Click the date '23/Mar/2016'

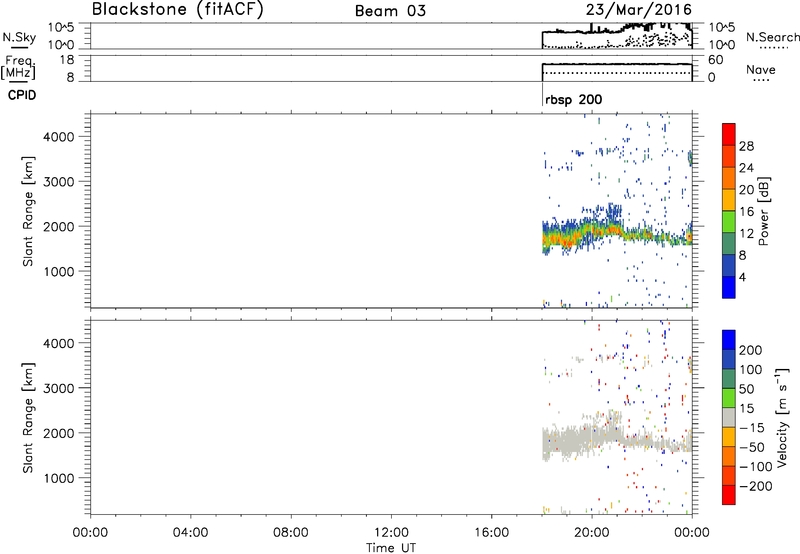coord(638,9)
